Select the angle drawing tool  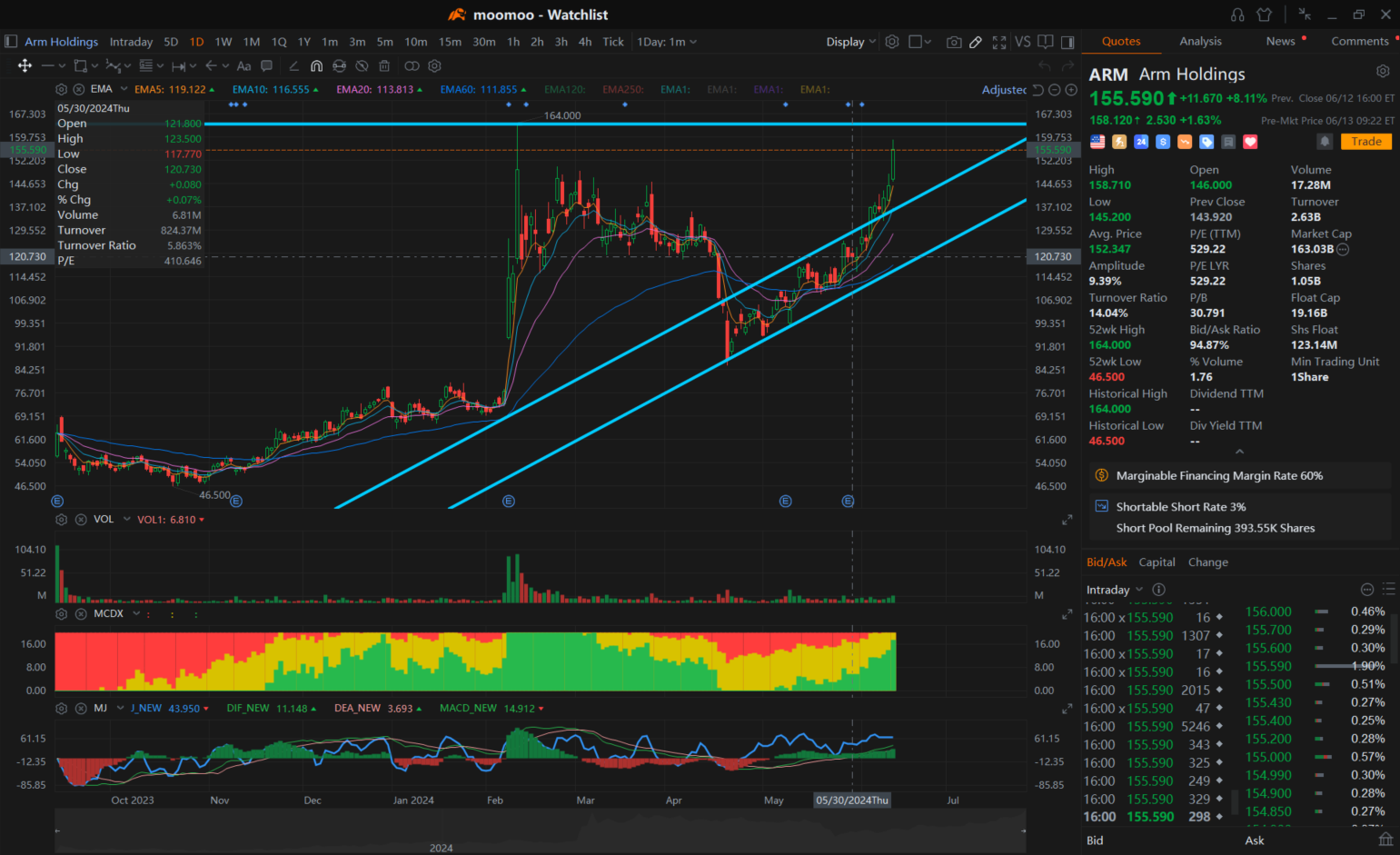(293, 66)
